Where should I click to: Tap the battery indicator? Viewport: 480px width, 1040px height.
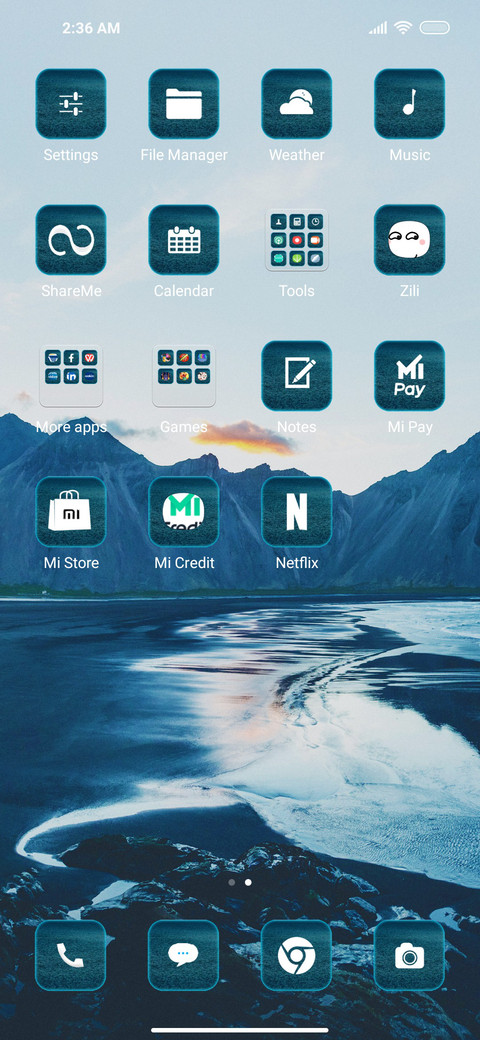pos(434,28)
